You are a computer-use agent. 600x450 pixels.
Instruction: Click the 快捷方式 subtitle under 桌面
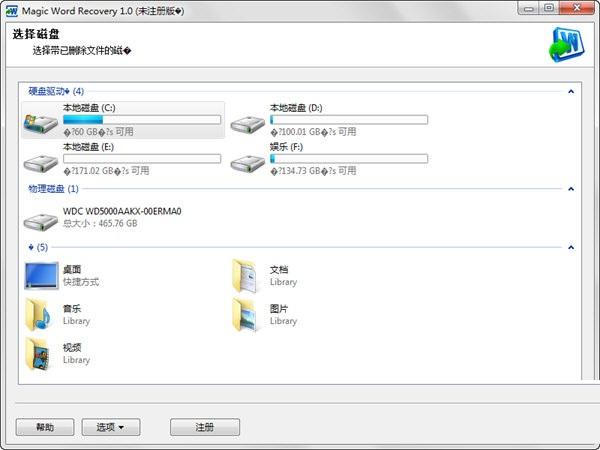pyautogui.click(x=81, y=282)
